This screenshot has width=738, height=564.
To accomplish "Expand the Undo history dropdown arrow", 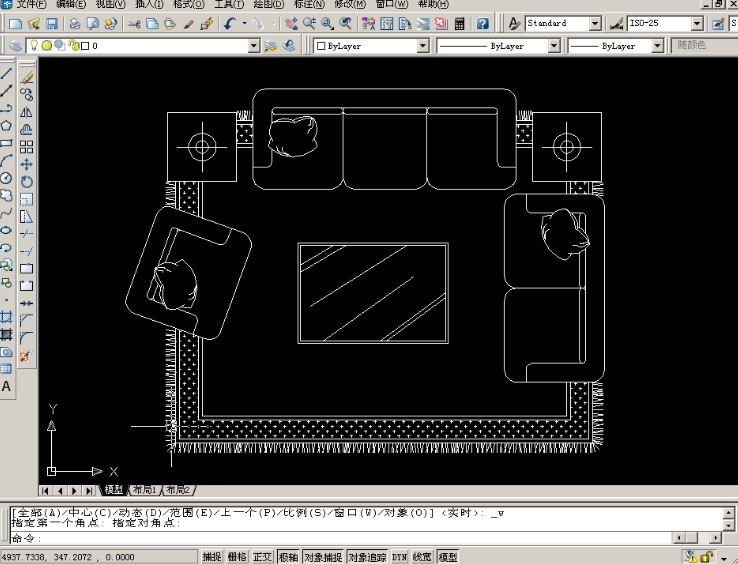I will coord(244,23).
